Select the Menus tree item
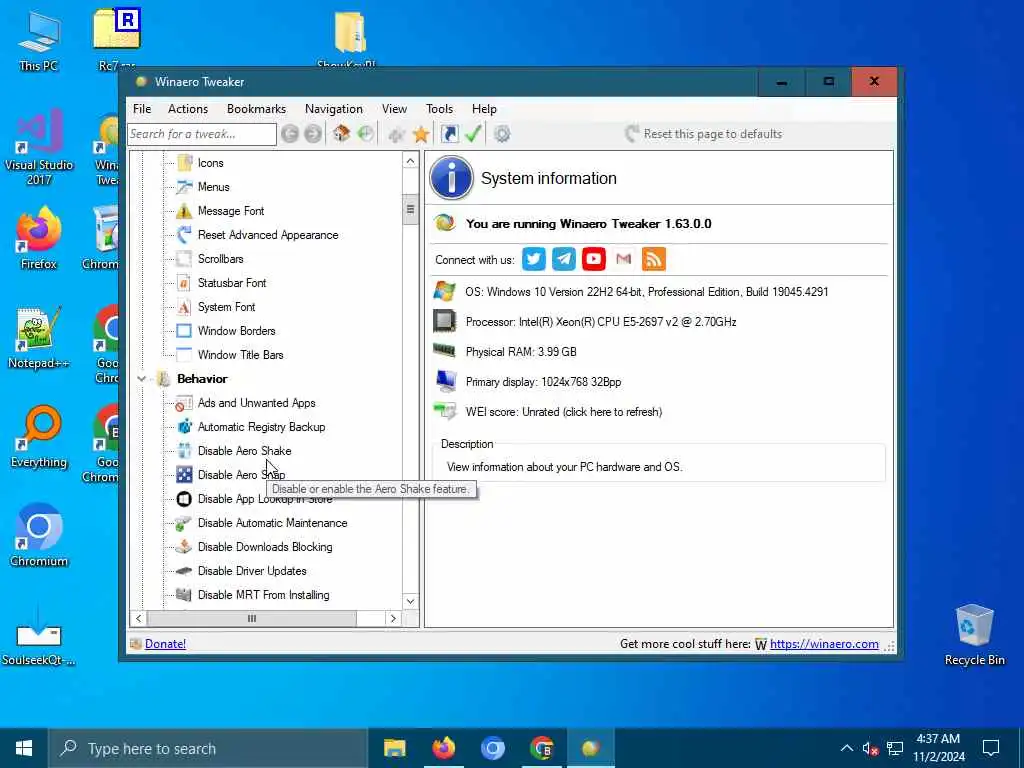 coord(214,187)
